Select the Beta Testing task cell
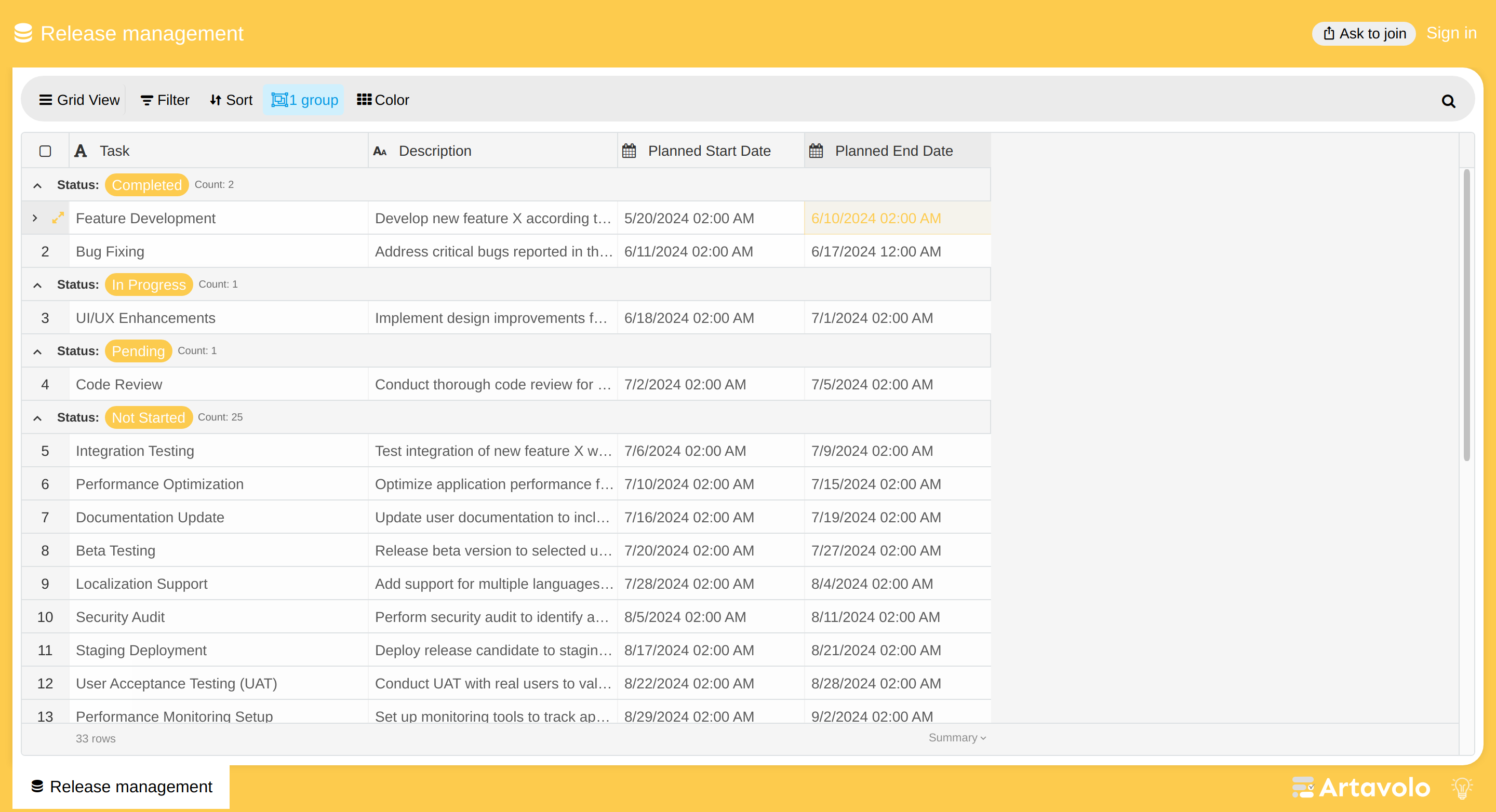 (x=218, y=550)
